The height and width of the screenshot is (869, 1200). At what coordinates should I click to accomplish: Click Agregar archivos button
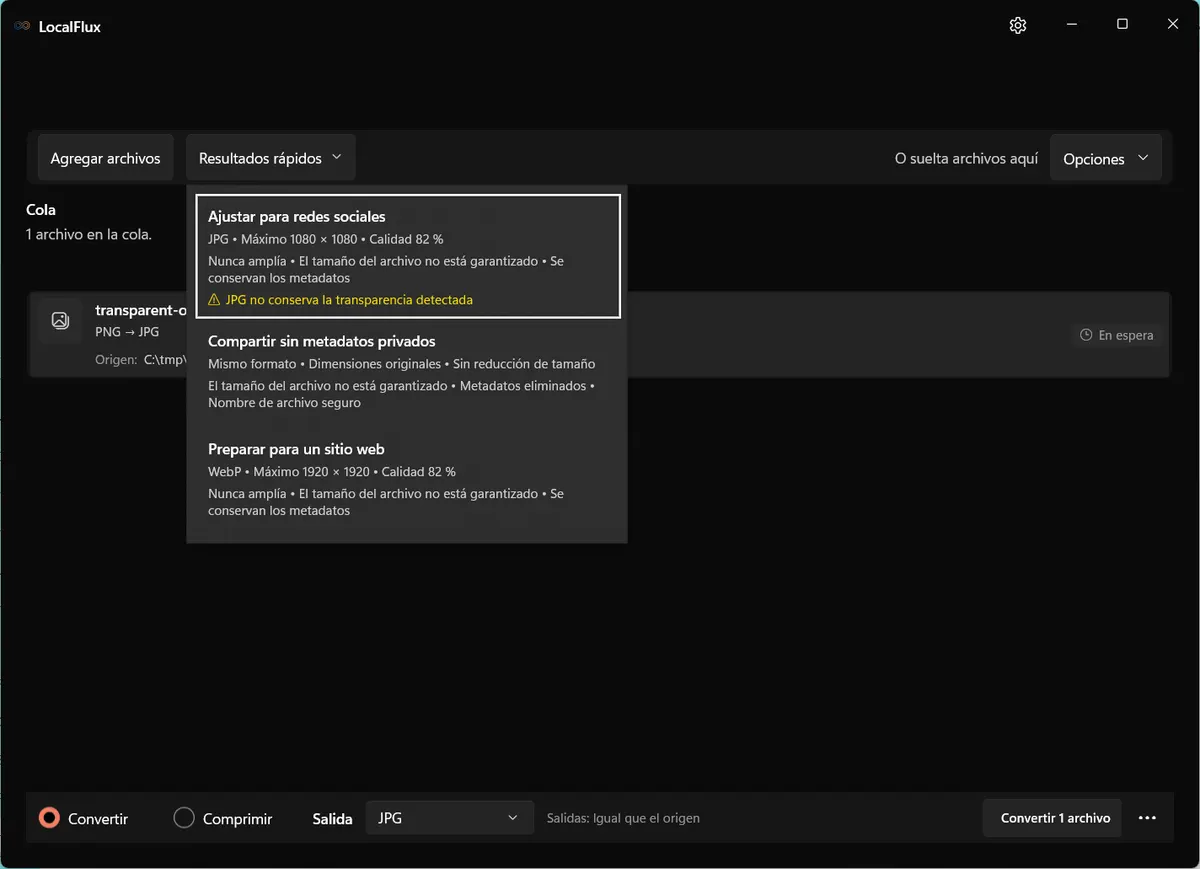point(105,158)
